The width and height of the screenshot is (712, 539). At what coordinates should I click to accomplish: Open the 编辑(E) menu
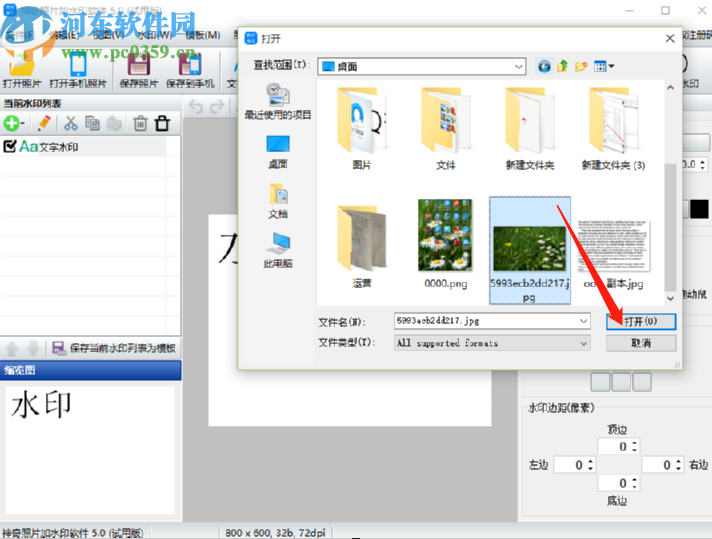(64, 35)
